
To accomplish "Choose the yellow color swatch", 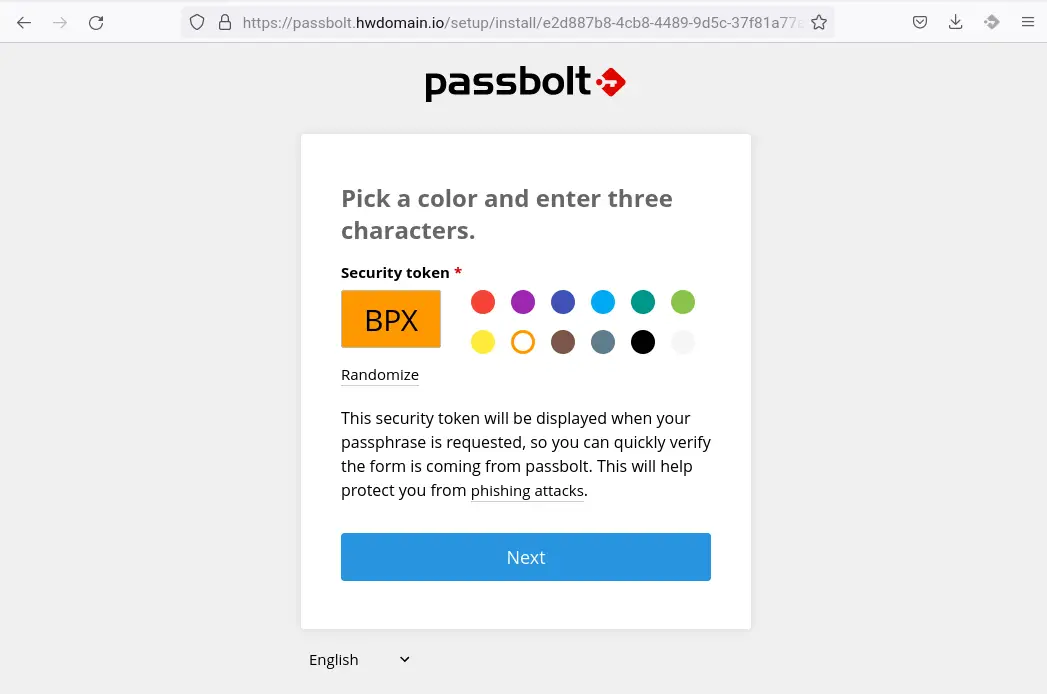I will (483, 342).
